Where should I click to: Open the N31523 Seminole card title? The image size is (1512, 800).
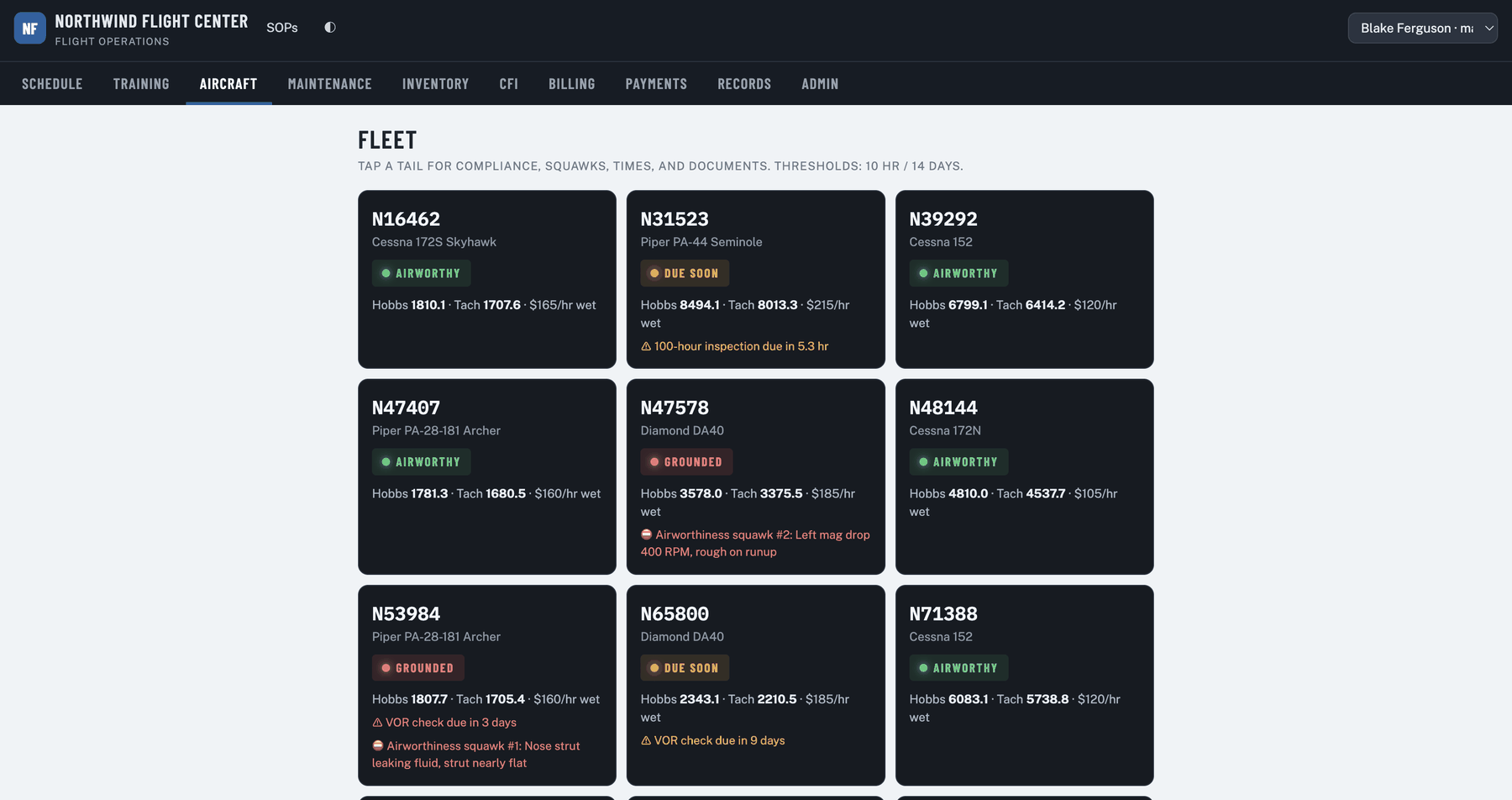pos(675,219)
